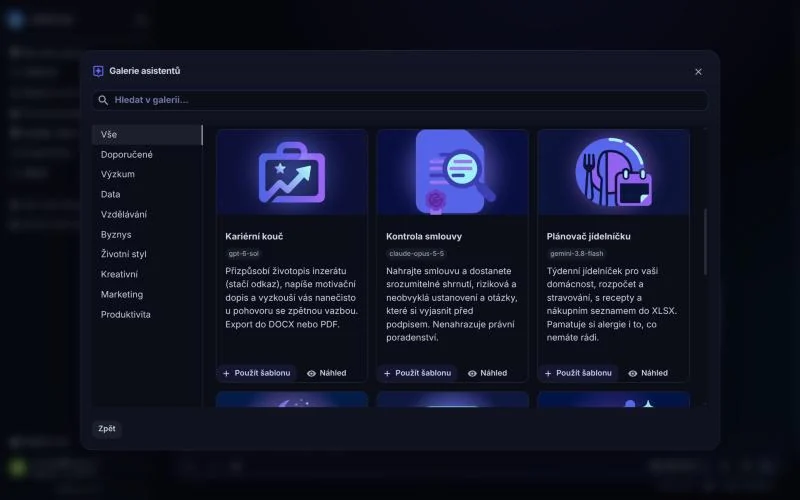The height and width of the screenshot is (500, 800).
Task: Switch to the Výzkum category
Action: tap(147, 174)
